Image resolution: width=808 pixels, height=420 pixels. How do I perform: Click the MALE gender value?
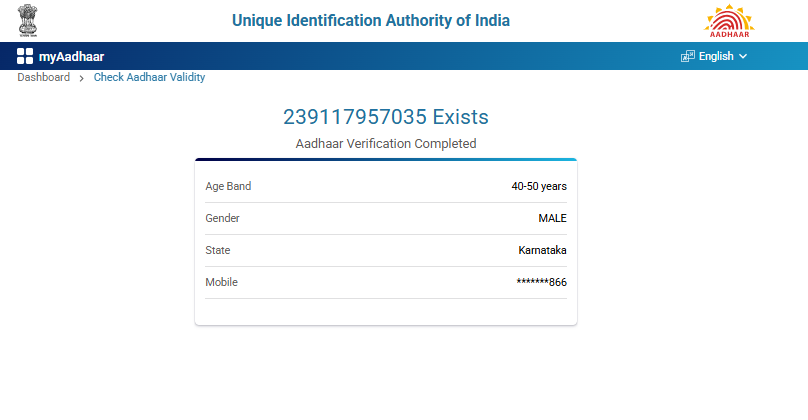pos(552,218)
